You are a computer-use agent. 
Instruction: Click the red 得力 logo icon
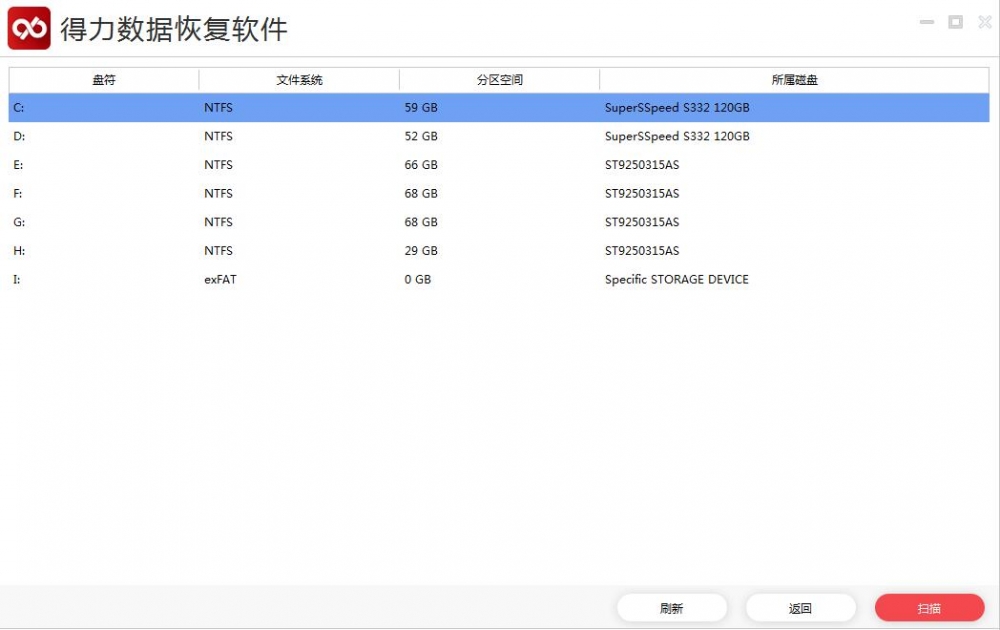click(x=29, y=28)
